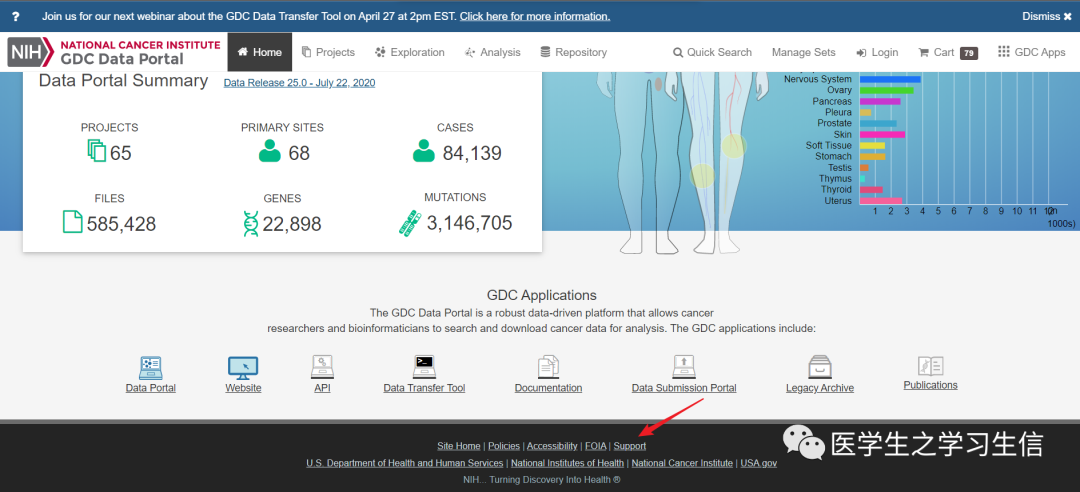The image size is (1080, 492).
Task: Open Quick Search
Action: (712, 52)
